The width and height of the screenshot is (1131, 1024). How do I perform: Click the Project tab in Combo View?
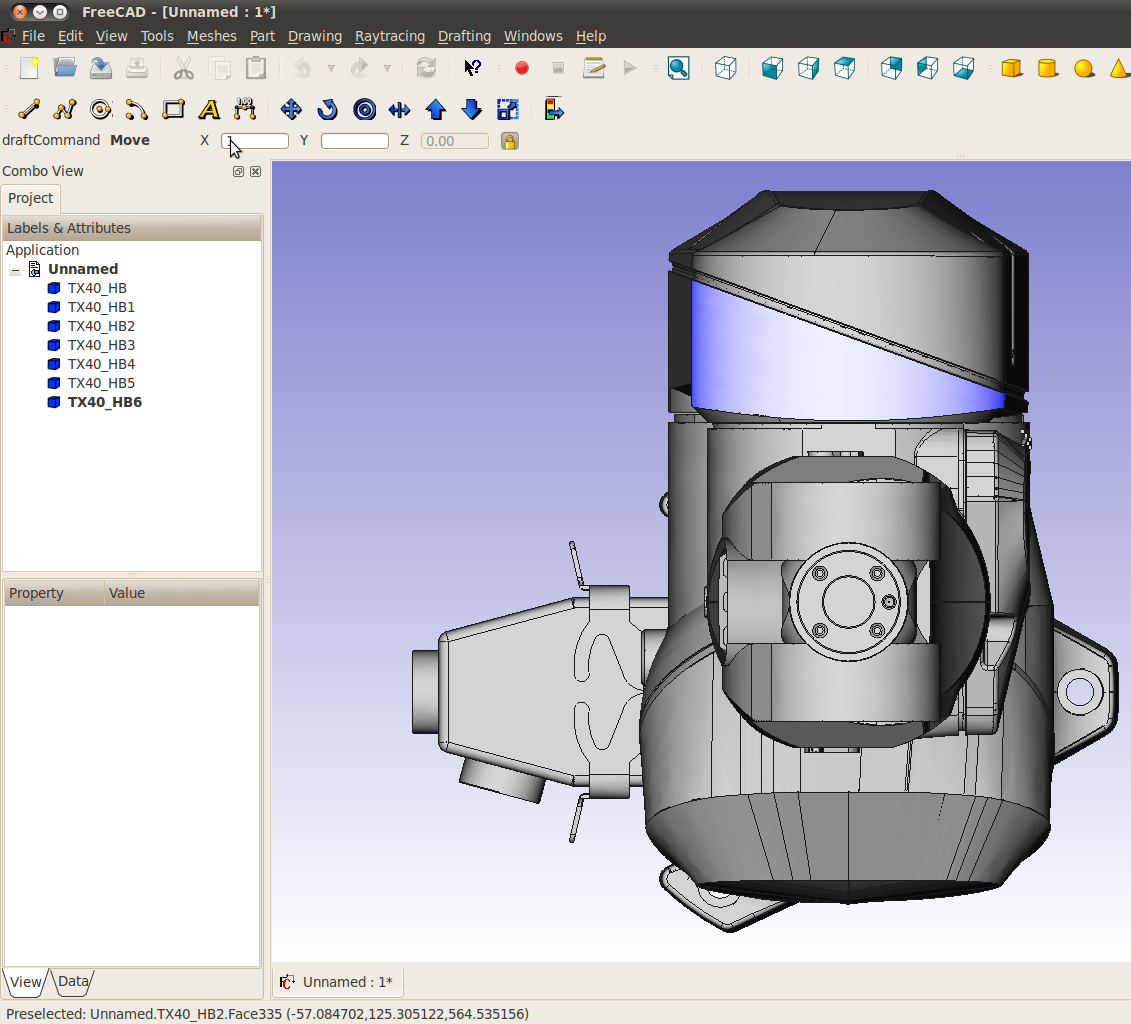coord(31,198)
